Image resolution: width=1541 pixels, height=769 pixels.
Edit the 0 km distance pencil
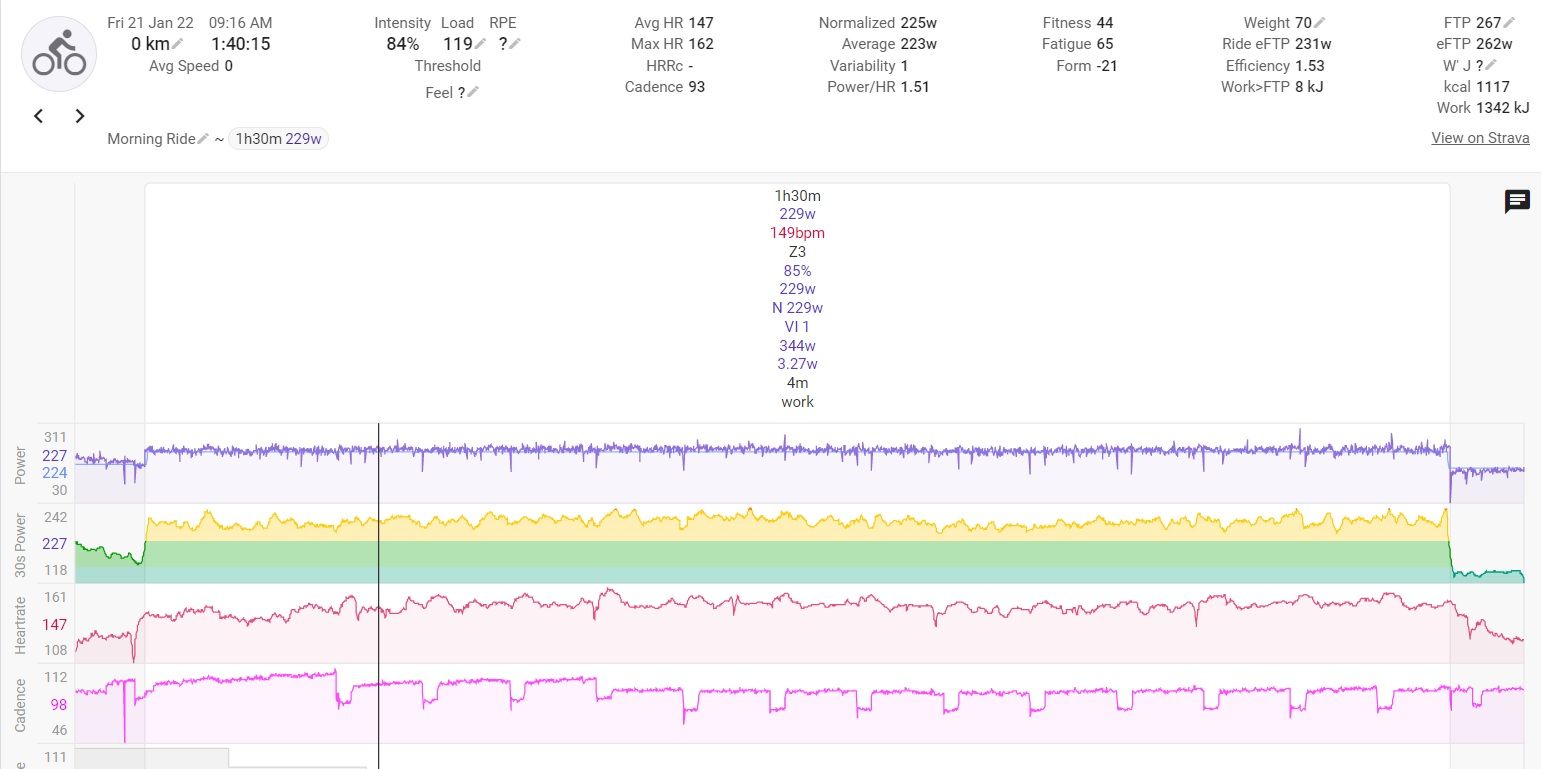[178, 44]
